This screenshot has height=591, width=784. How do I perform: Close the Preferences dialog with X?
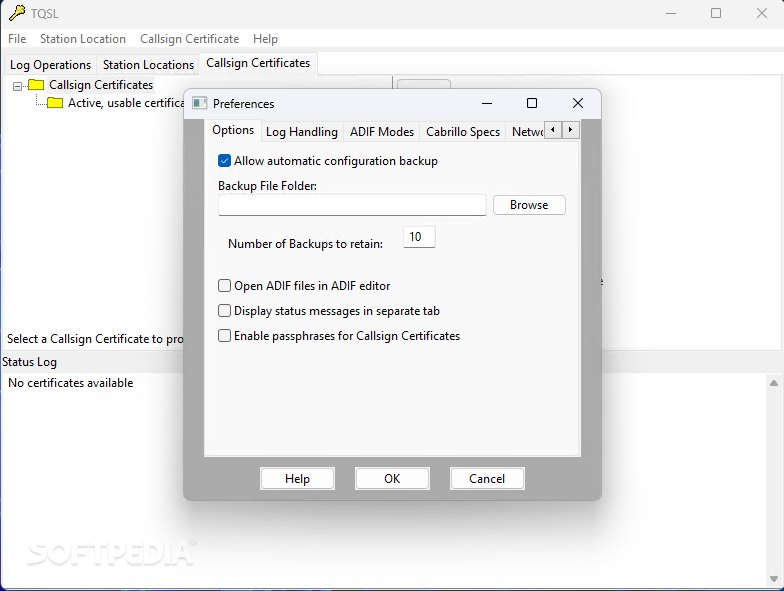[578, 103]
